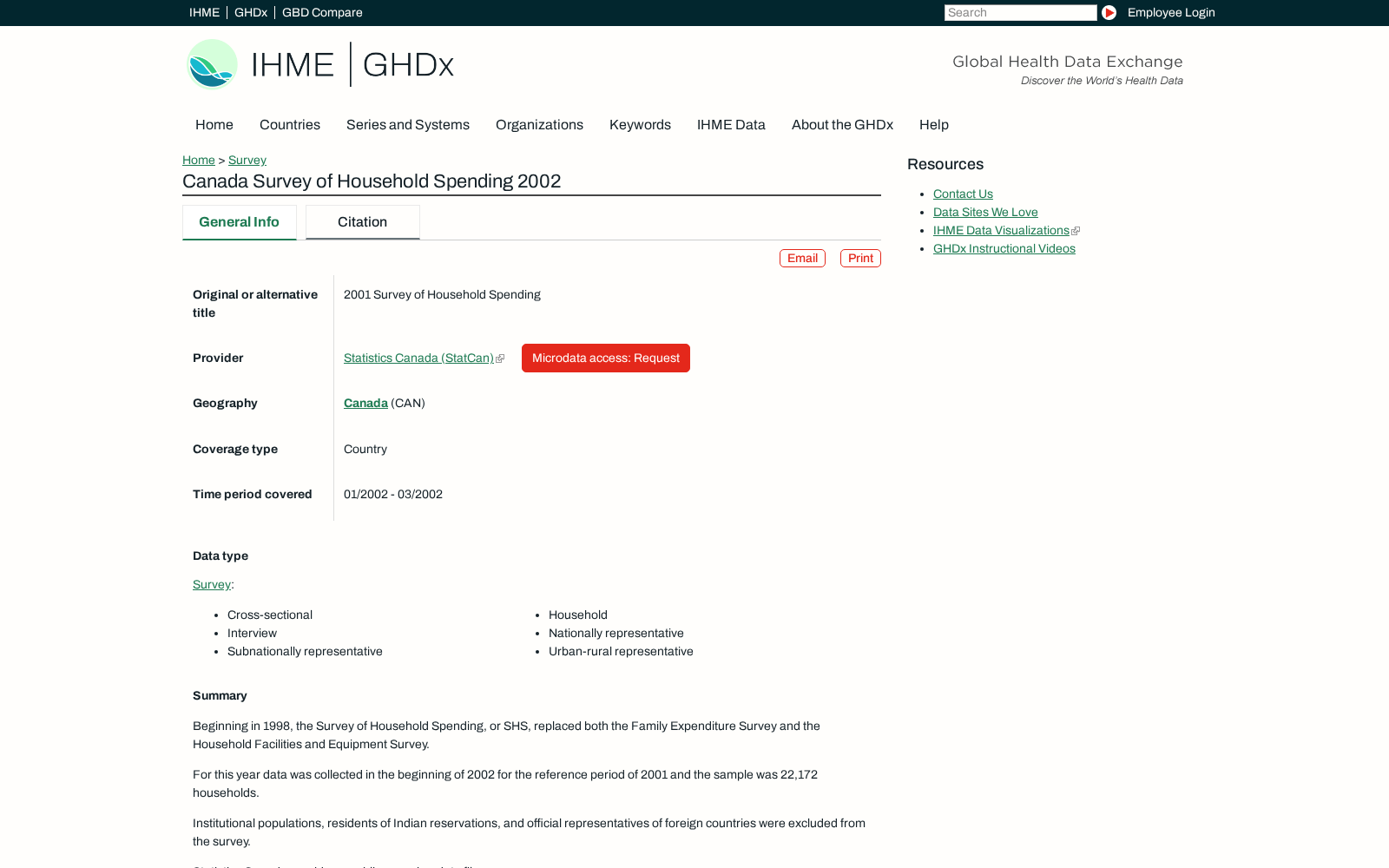
Task: Click the Resources heading
Action: click(945, 164)
